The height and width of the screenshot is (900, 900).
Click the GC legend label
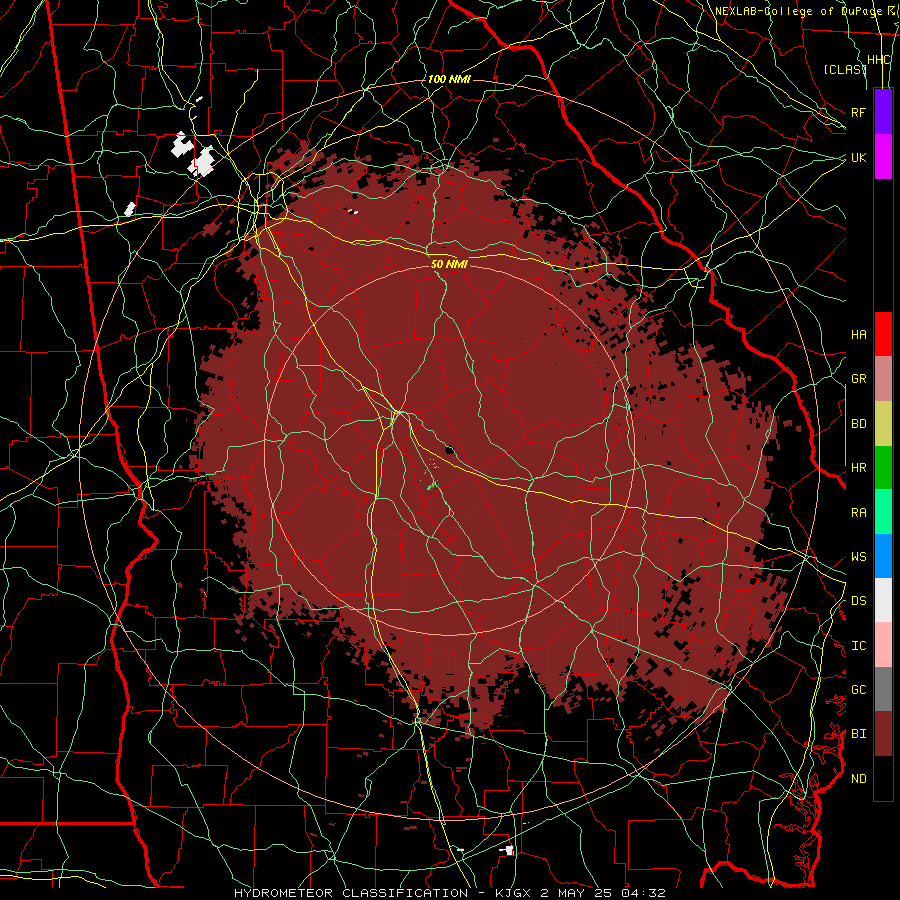tap(858, 690)
